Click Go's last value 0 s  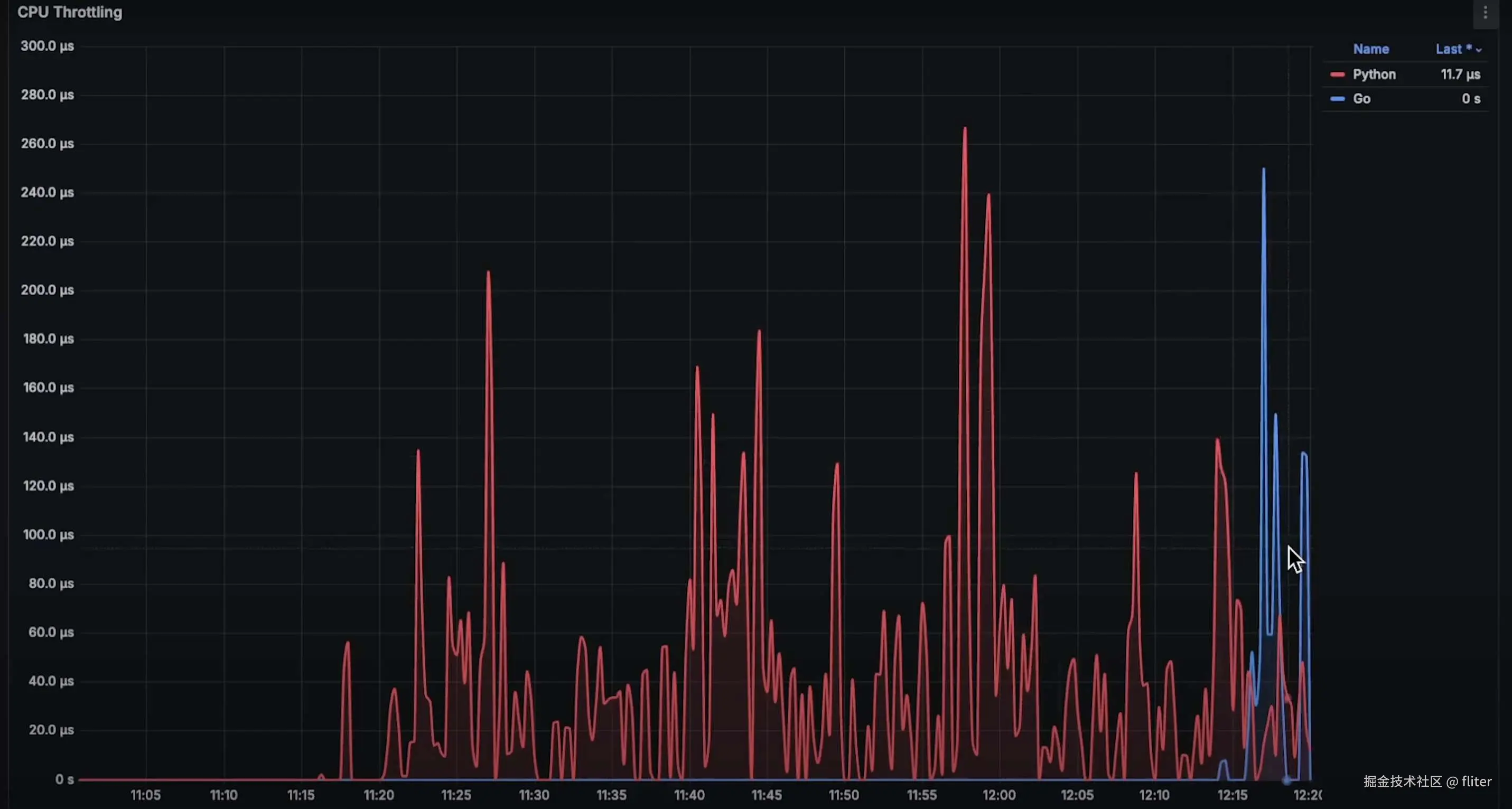[x=1470, y=99]
